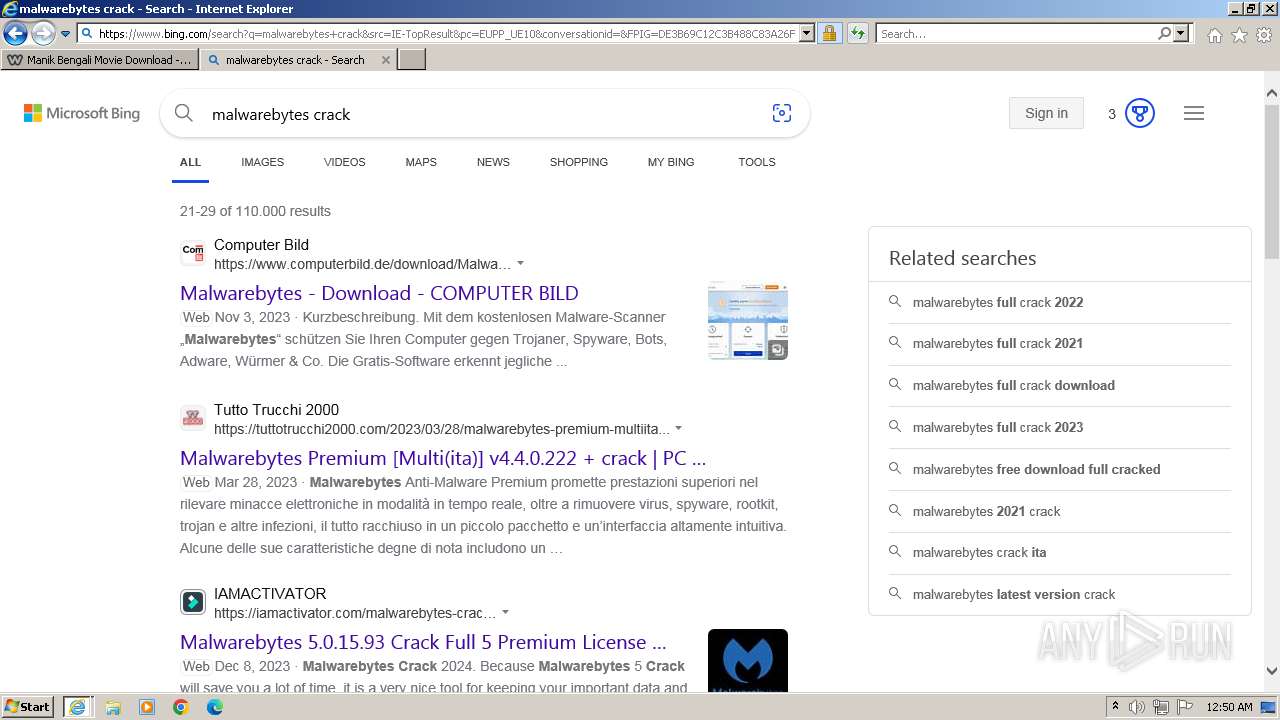This screenshot has width=1280, height=720.
Task: Close the malwarebytes crack search tab
Action: click(x=386, y=60)
